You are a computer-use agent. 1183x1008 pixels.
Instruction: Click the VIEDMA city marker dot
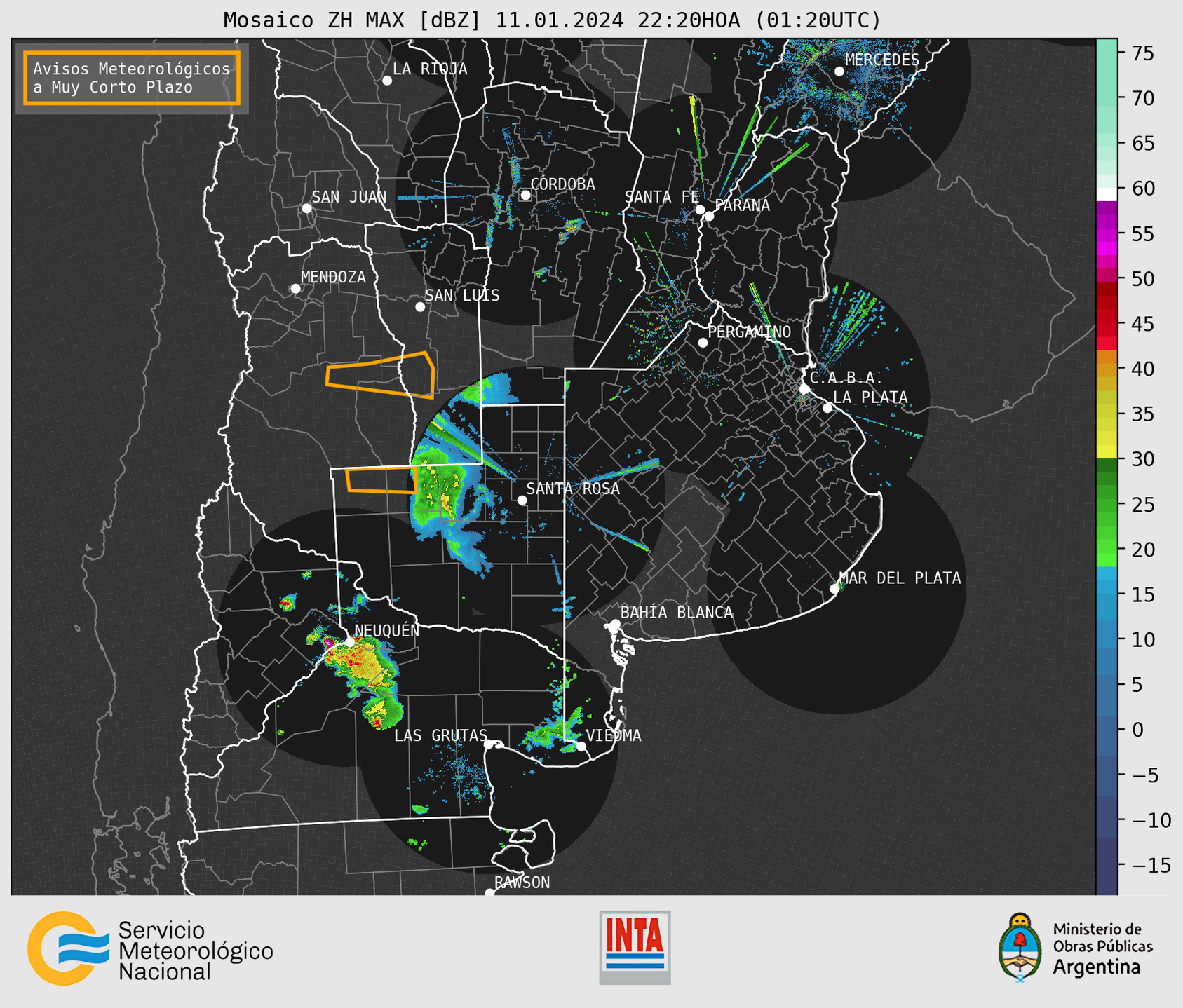(x=581, y=746)
